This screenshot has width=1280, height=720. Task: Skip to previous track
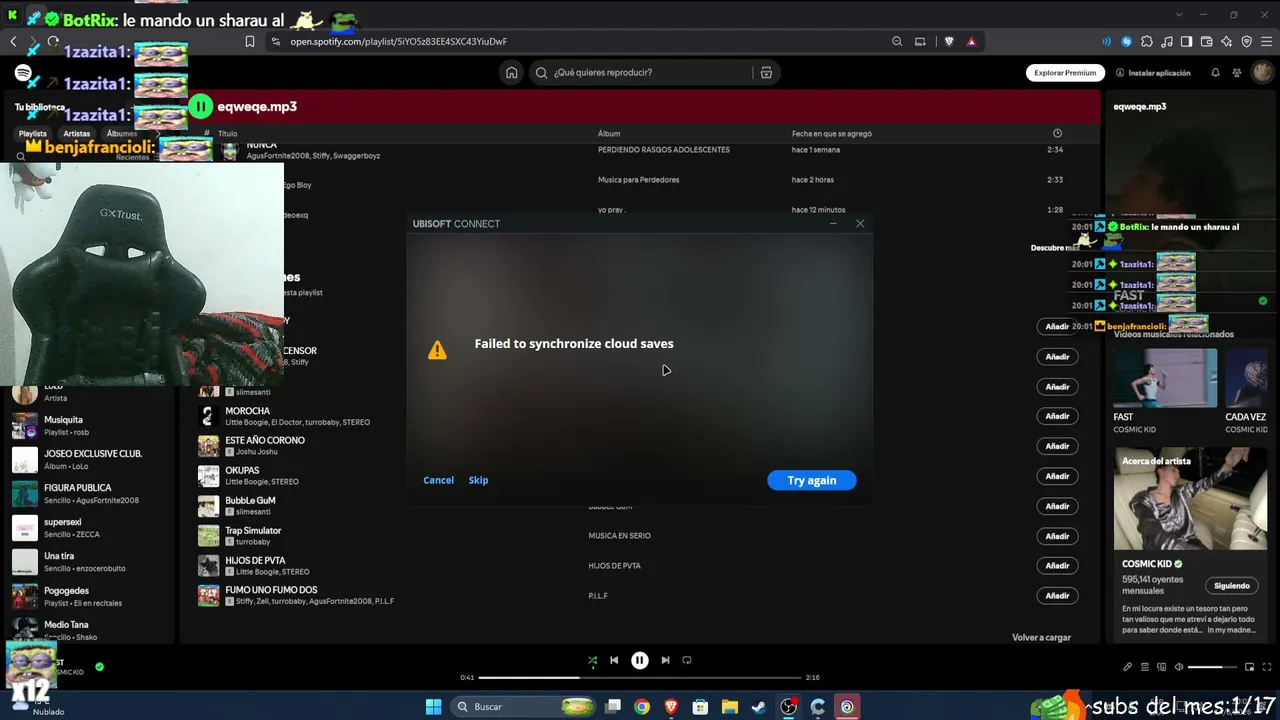tap(614, 660)
